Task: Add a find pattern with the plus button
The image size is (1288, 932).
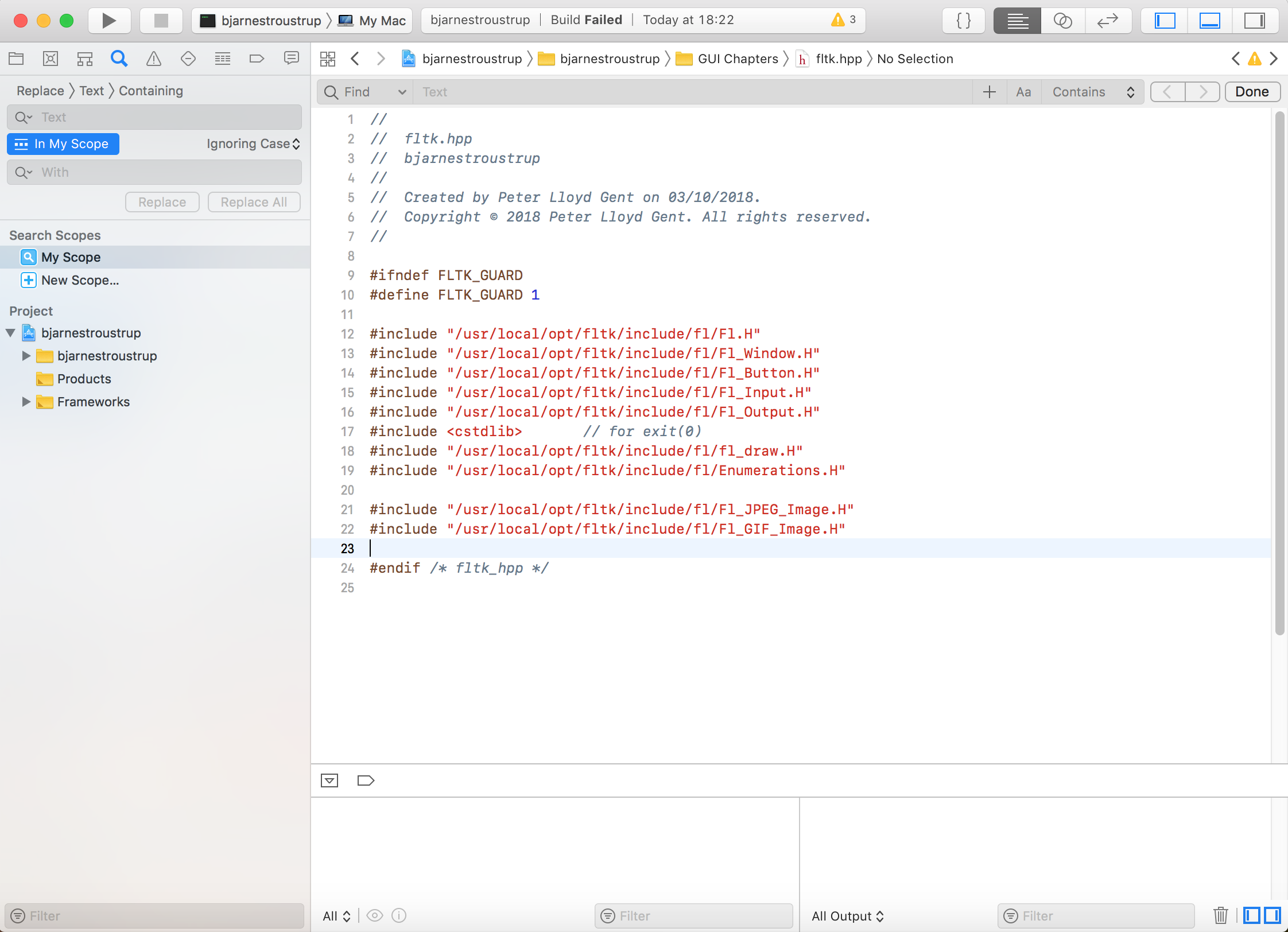Action: pos(990,92)
